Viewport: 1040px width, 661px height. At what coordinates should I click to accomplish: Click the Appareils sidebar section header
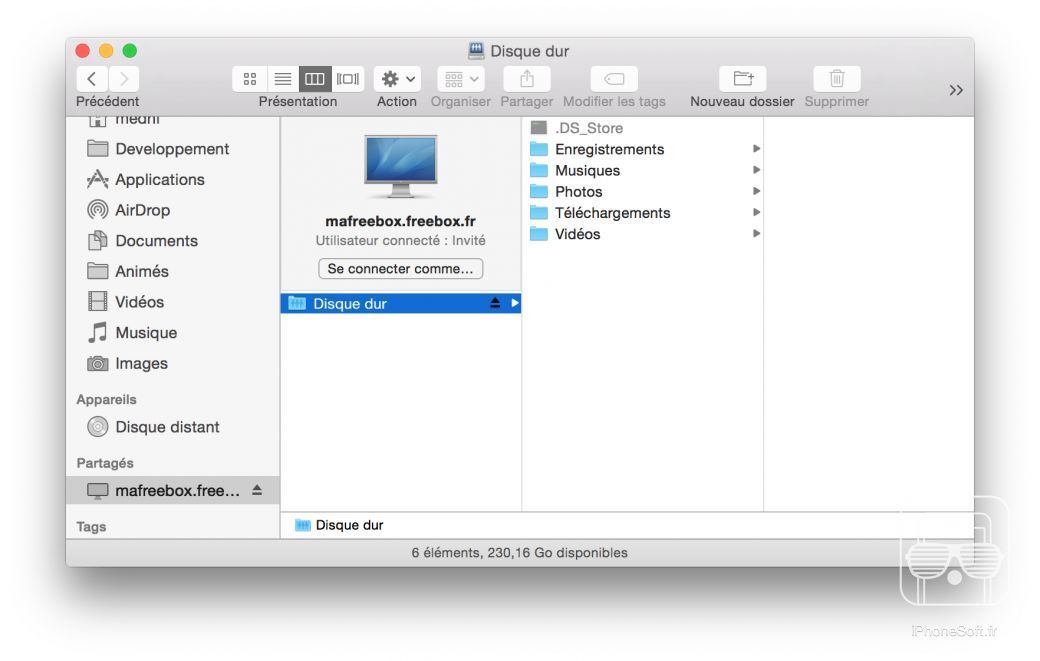[x=106, y=400]
